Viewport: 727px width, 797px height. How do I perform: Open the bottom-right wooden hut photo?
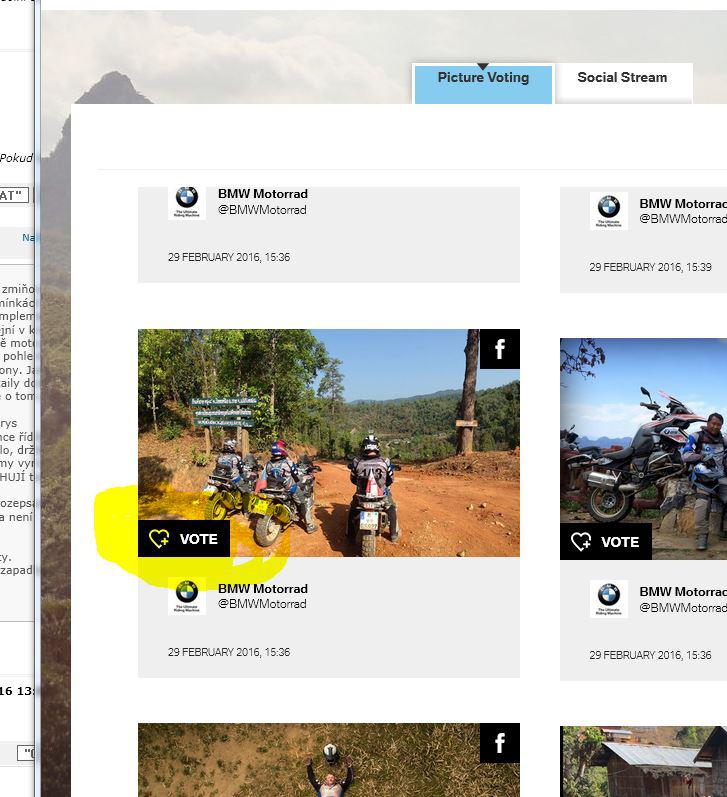(x=645, y=762)
